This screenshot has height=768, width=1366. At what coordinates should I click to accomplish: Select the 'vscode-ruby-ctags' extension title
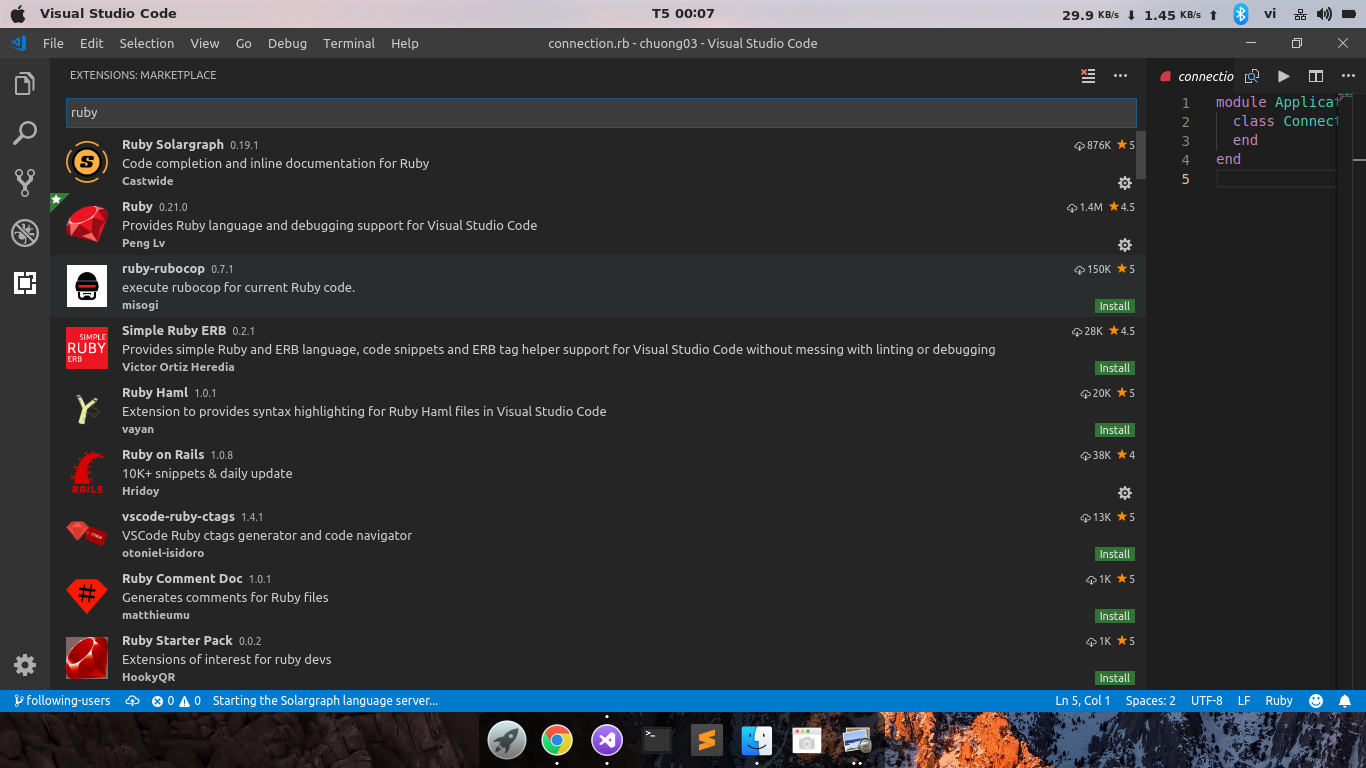click(178, 517)
